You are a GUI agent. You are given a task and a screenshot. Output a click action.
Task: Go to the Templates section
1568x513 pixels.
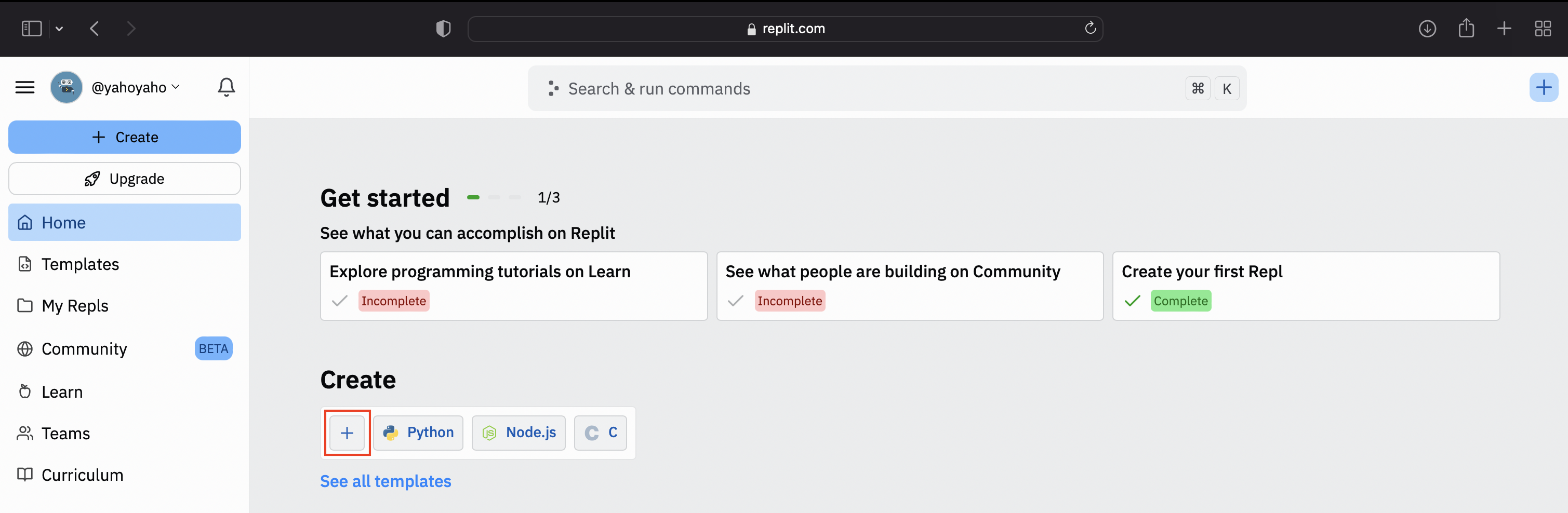pyautogui.click(x=79, y=263)
